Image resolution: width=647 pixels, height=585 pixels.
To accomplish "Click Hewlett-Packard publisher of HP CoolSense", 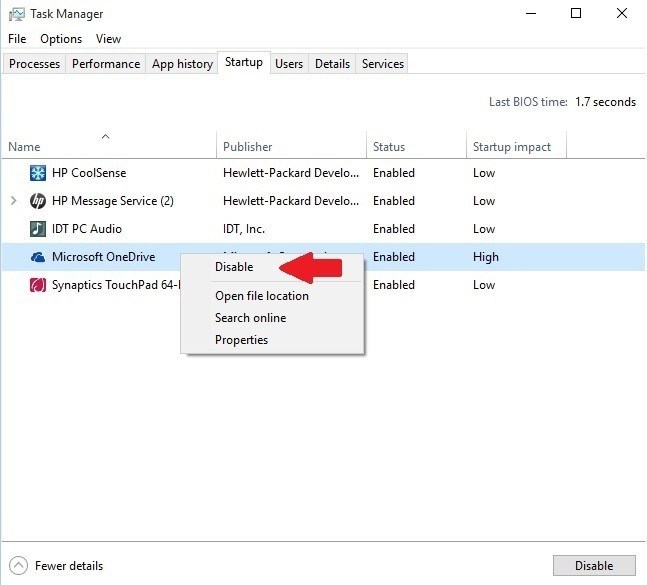I will (291, 173).
